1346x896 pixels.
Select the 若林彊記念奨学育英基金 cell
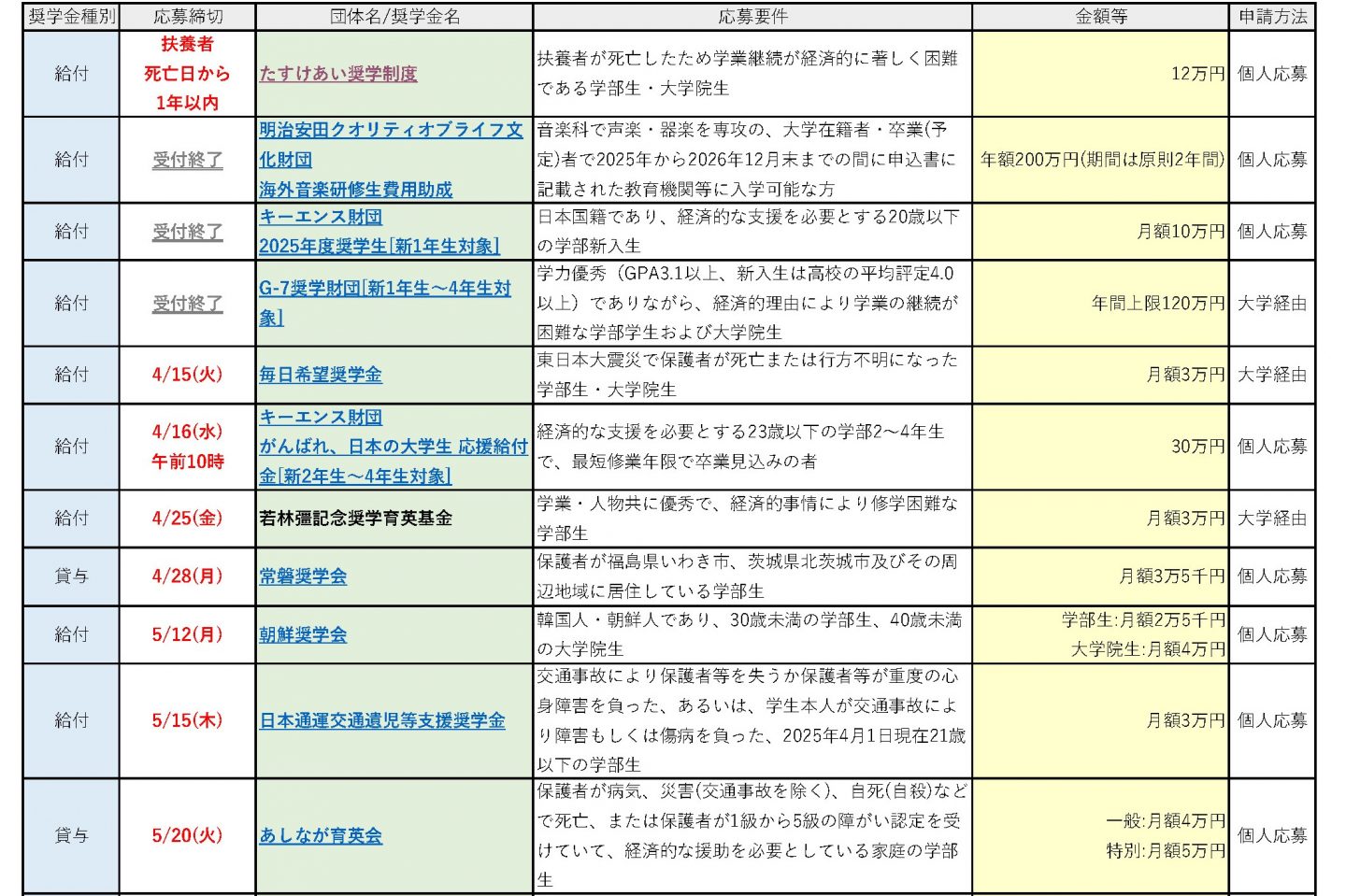[x=355, y=519]
